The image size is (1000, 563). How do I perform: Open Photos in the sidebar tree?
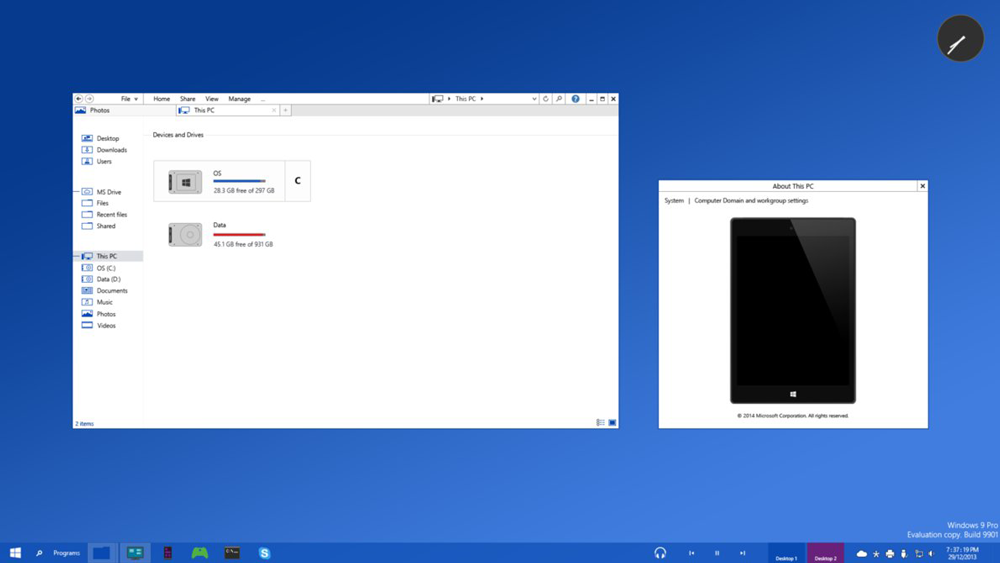click(99, 314)
